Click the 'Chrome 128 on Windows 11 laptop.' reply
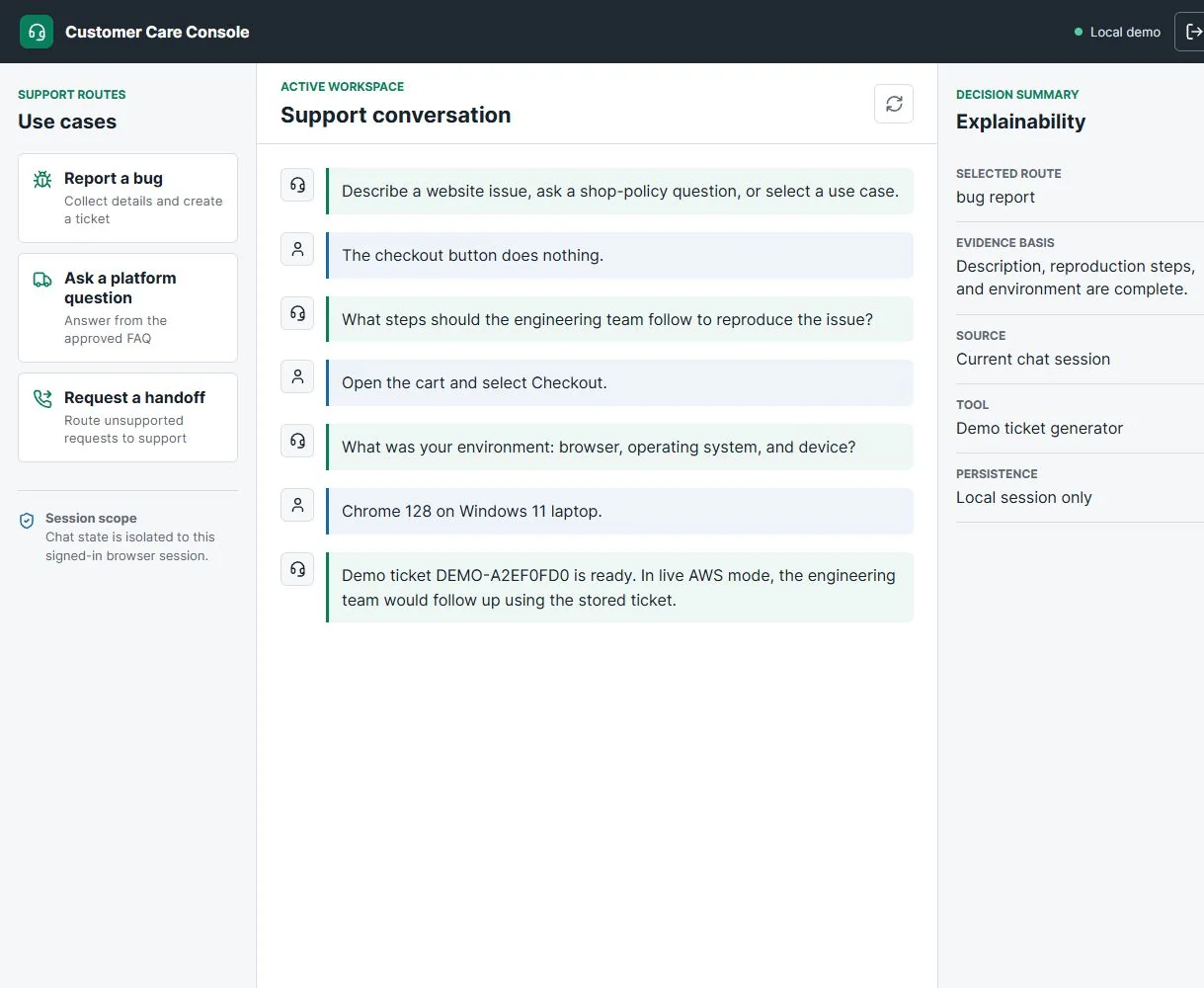Viewport: 1204px width, 988px height. coord(620,511)
